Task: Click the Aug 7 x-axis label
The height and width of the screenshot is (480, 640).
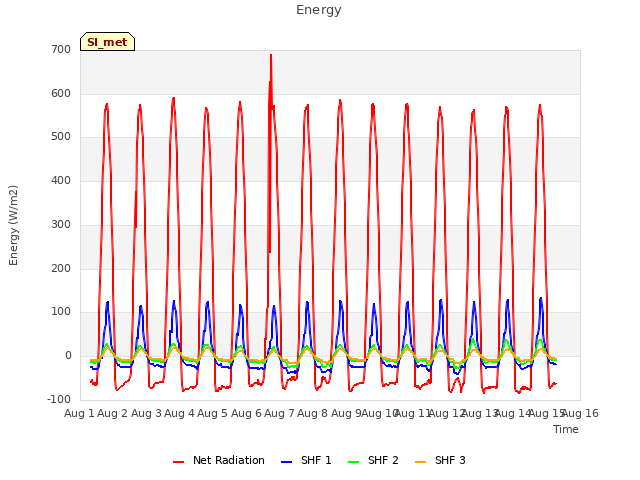Action: [x=279, y=413]
